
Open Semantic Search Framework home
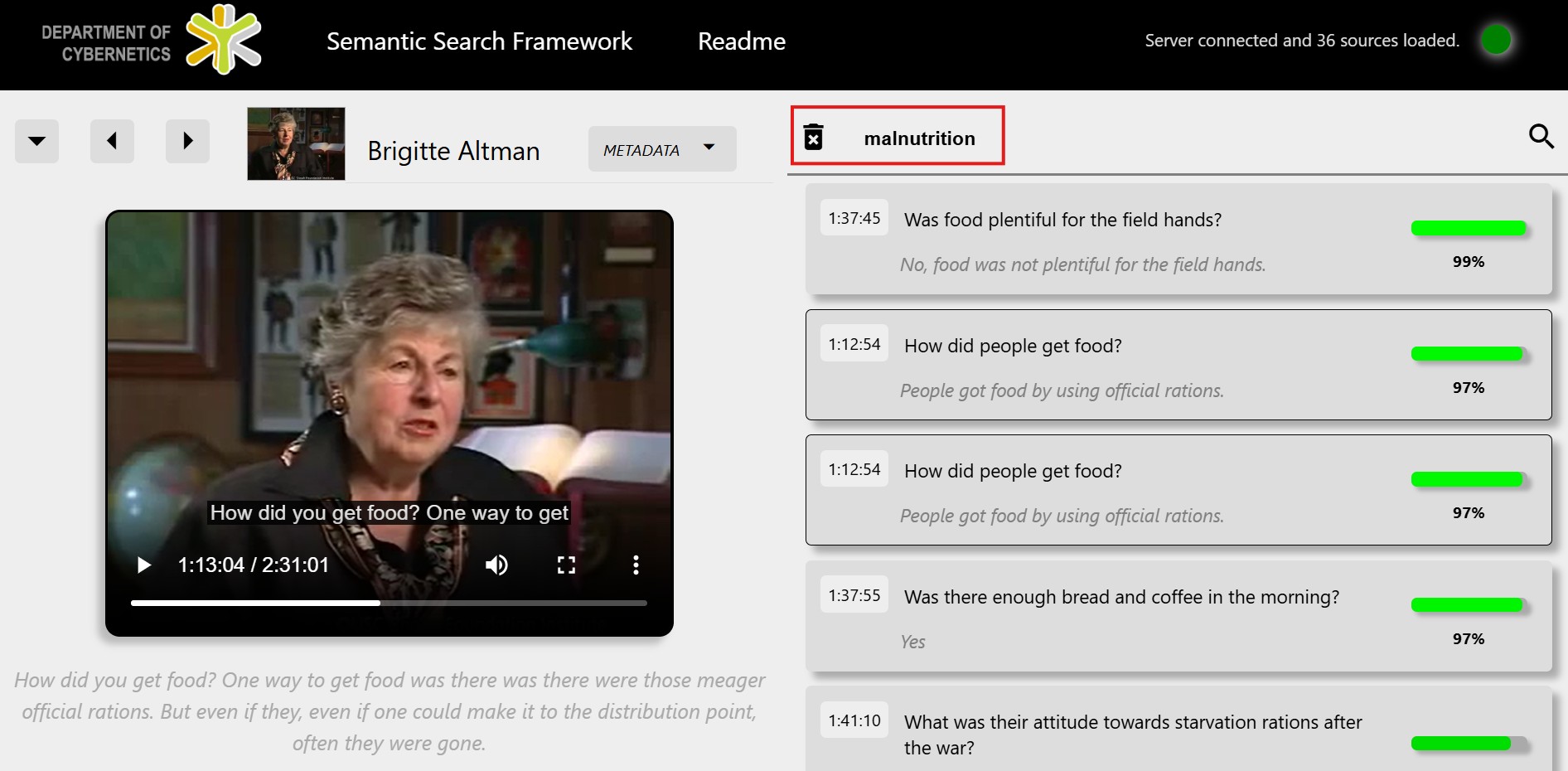[479, 41]
